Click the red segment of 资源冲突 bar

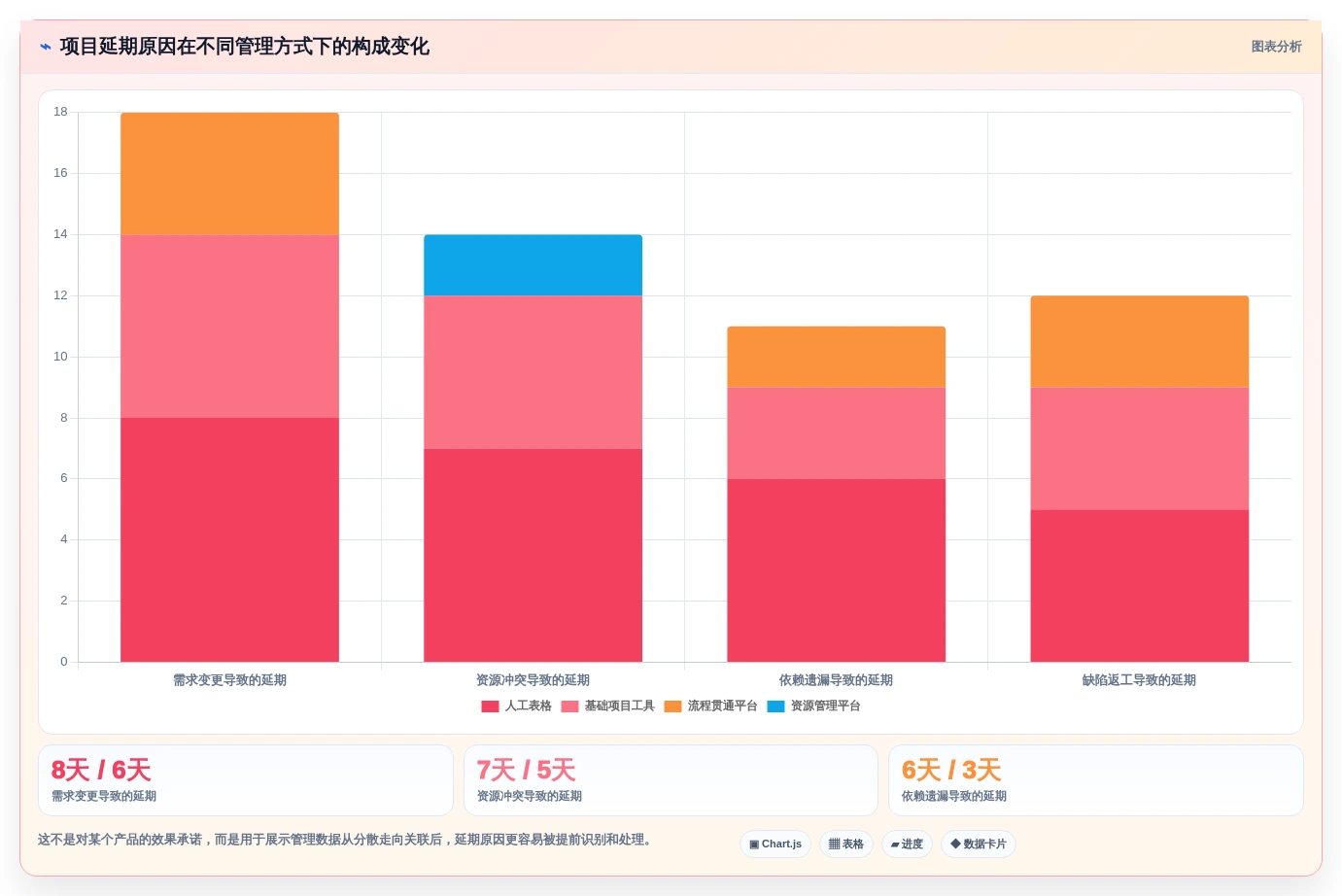tap(533, 555)
